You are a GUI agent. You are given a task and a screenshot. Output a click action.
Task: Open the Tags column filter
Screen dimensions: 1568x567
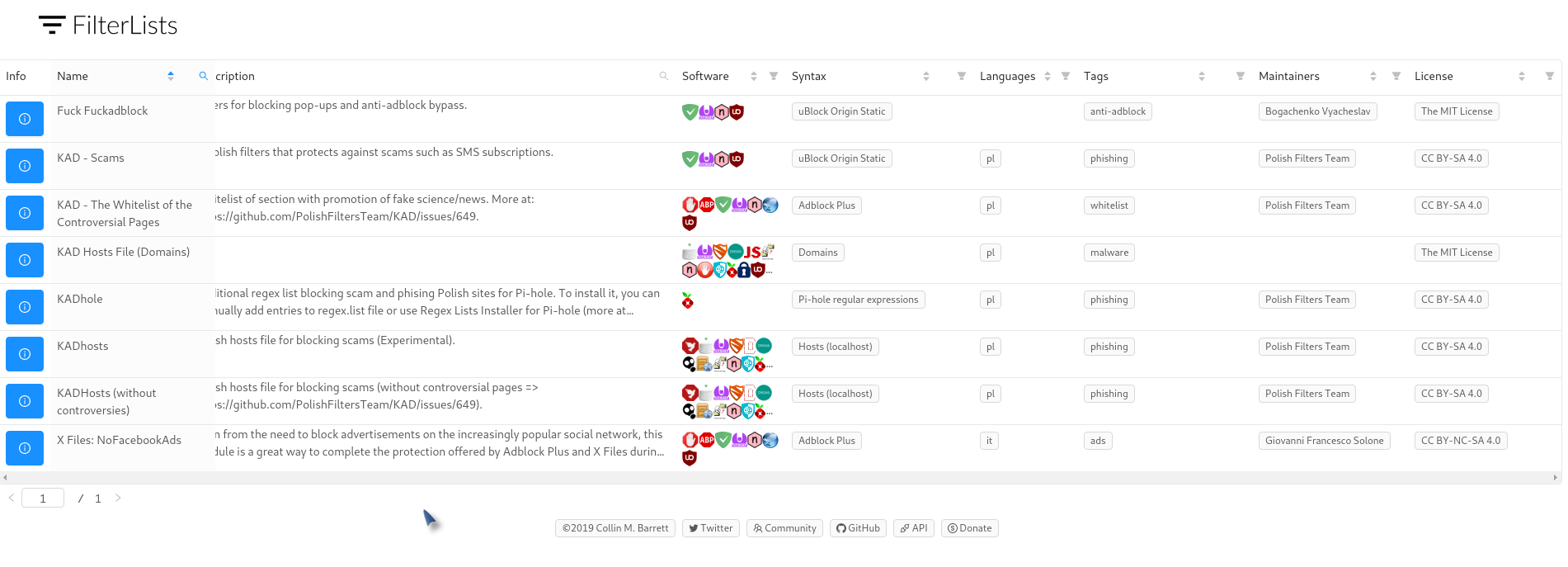pos(1241,76)
